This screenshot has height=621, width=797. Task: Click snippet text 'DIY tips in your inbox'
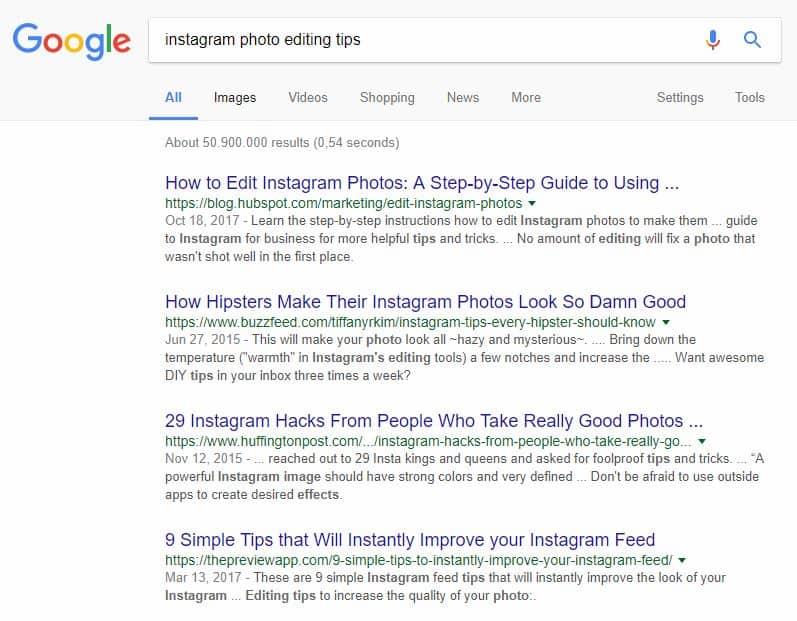tap(227, 376)
